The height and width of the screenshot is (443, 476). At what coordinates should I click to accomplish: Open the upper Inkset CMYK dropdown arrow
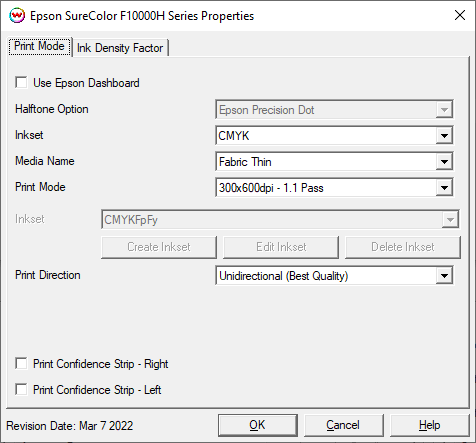[x=444, y=136]
